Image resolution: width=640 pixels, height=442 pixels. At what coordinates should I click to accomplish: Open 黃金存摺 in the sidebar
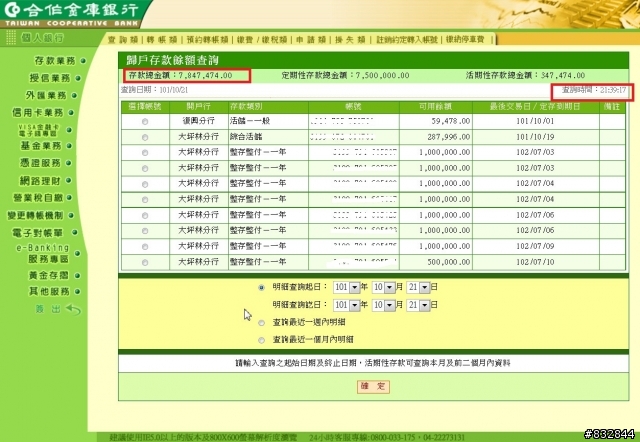(48, 275)
